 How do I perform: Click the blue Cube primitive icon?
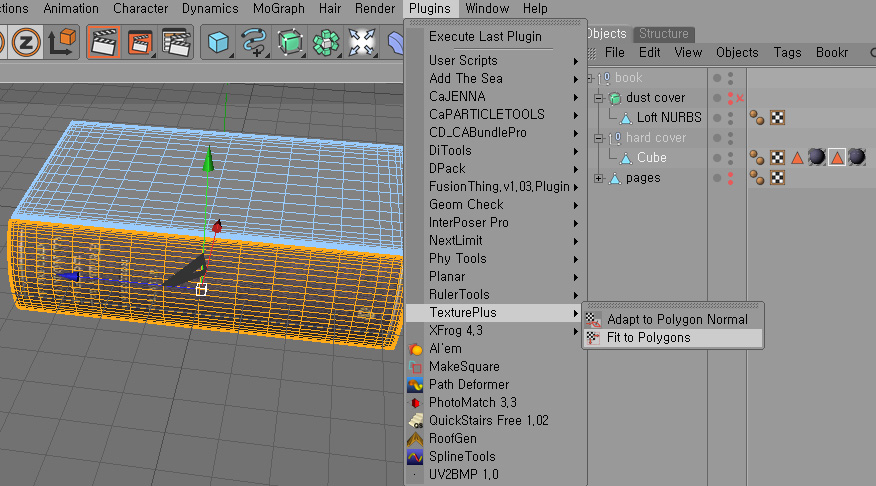tap(218, 42)
